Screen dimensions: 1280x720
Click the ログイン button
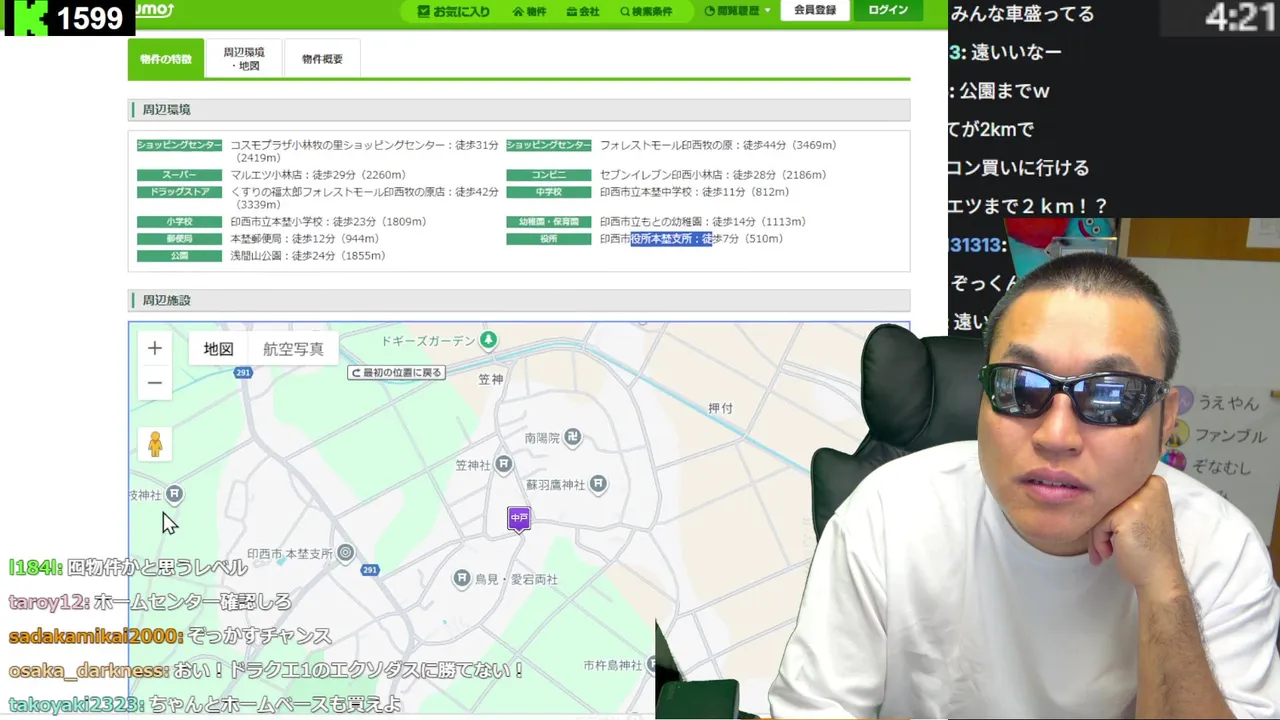888,10
